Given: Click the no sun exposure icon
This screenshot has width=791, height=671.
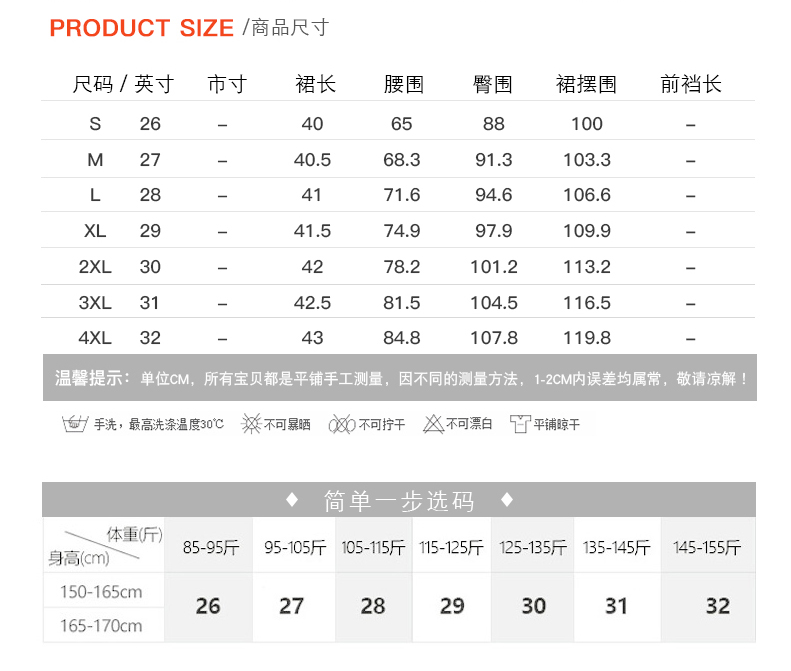Looking at the screenshot, I should click(x=251, y=424).
